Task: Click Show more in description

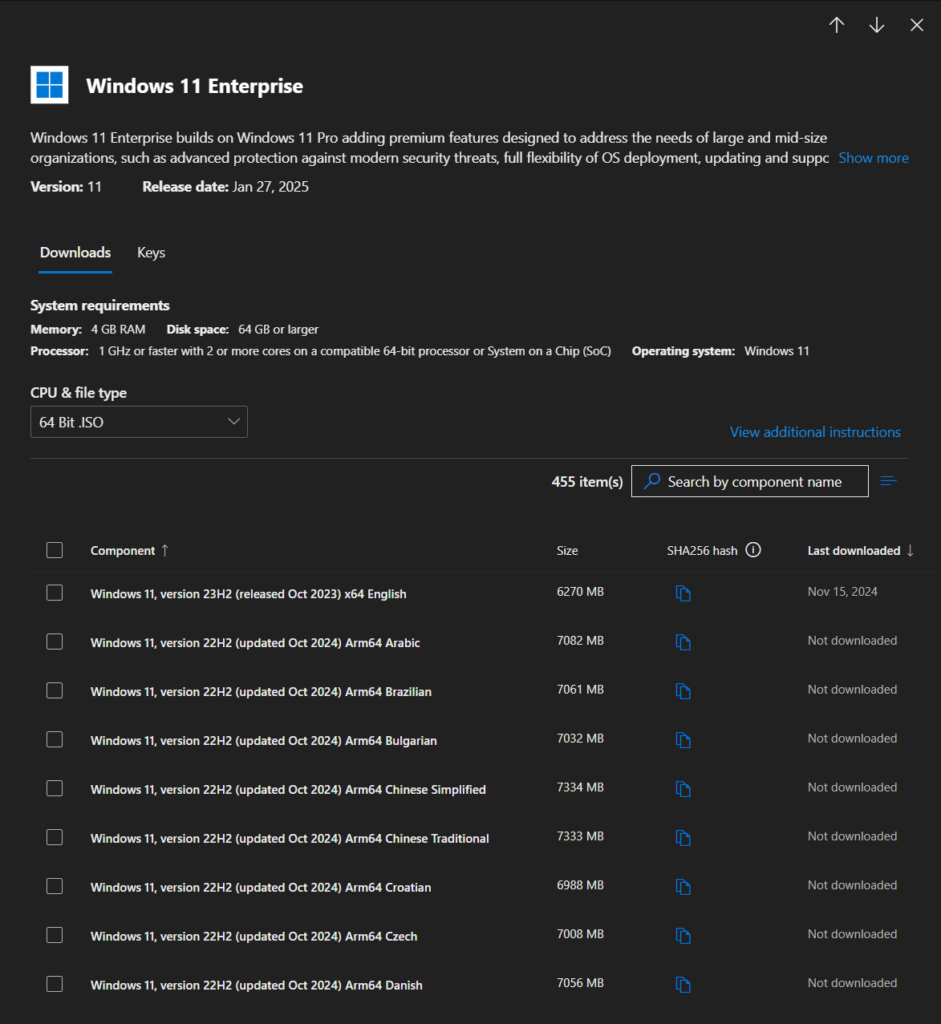Action: (x=873, y=158)
